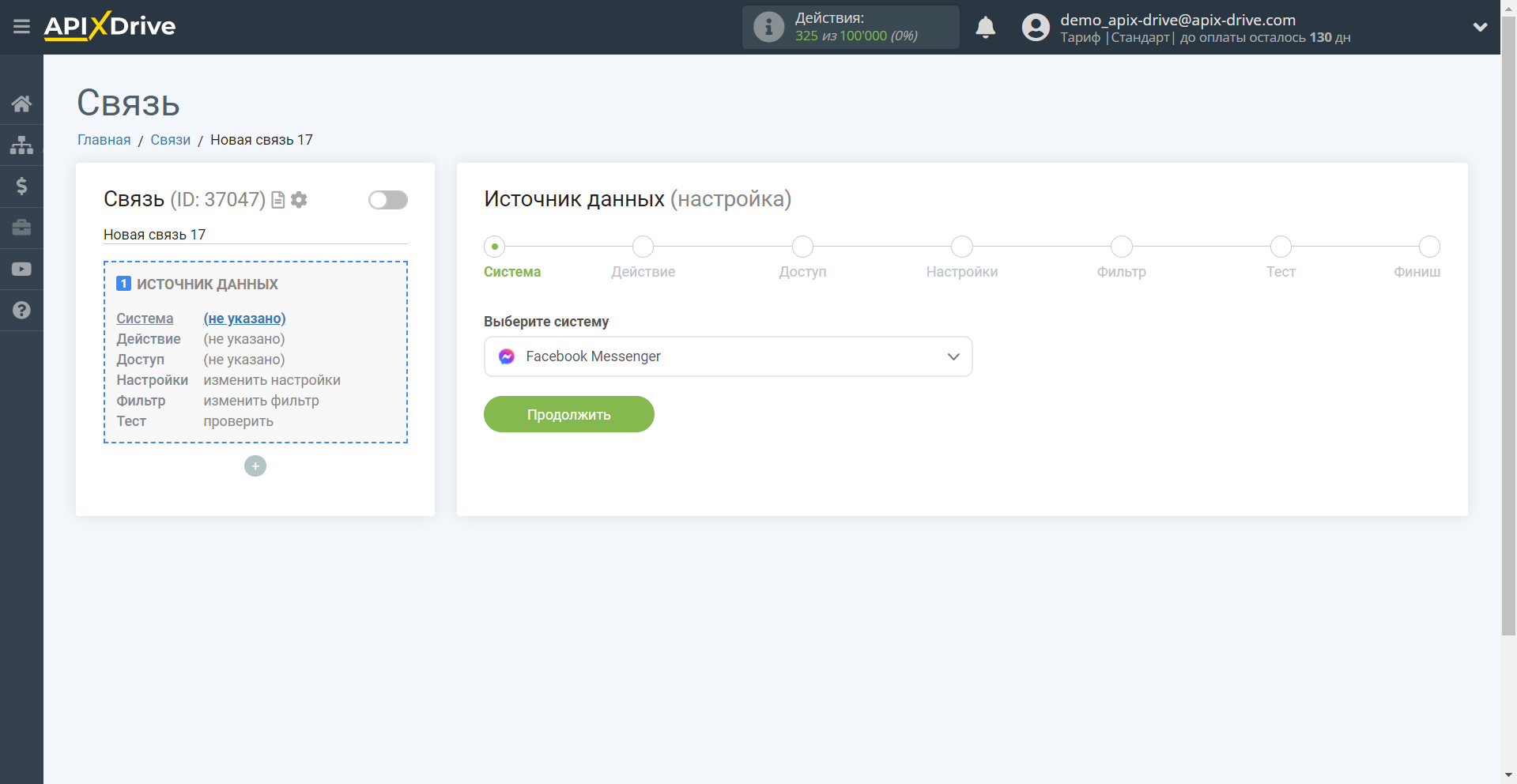The width and height of the screenshot is (1517, 784).
Task: Click изменить настройки text
Action: (272, 380)
